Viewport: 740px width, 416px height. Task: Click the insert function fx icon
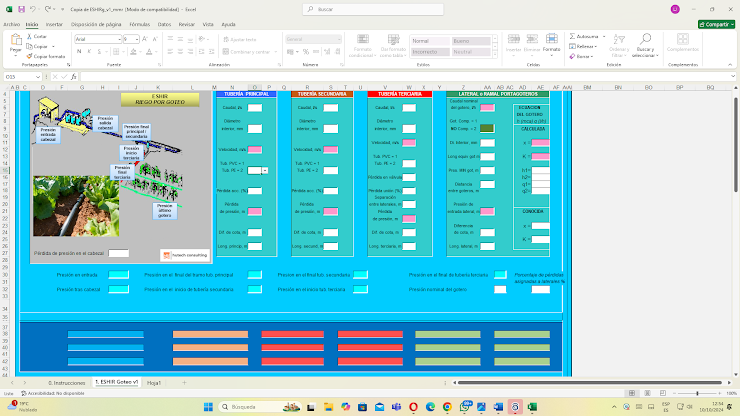tap(74, 76)
